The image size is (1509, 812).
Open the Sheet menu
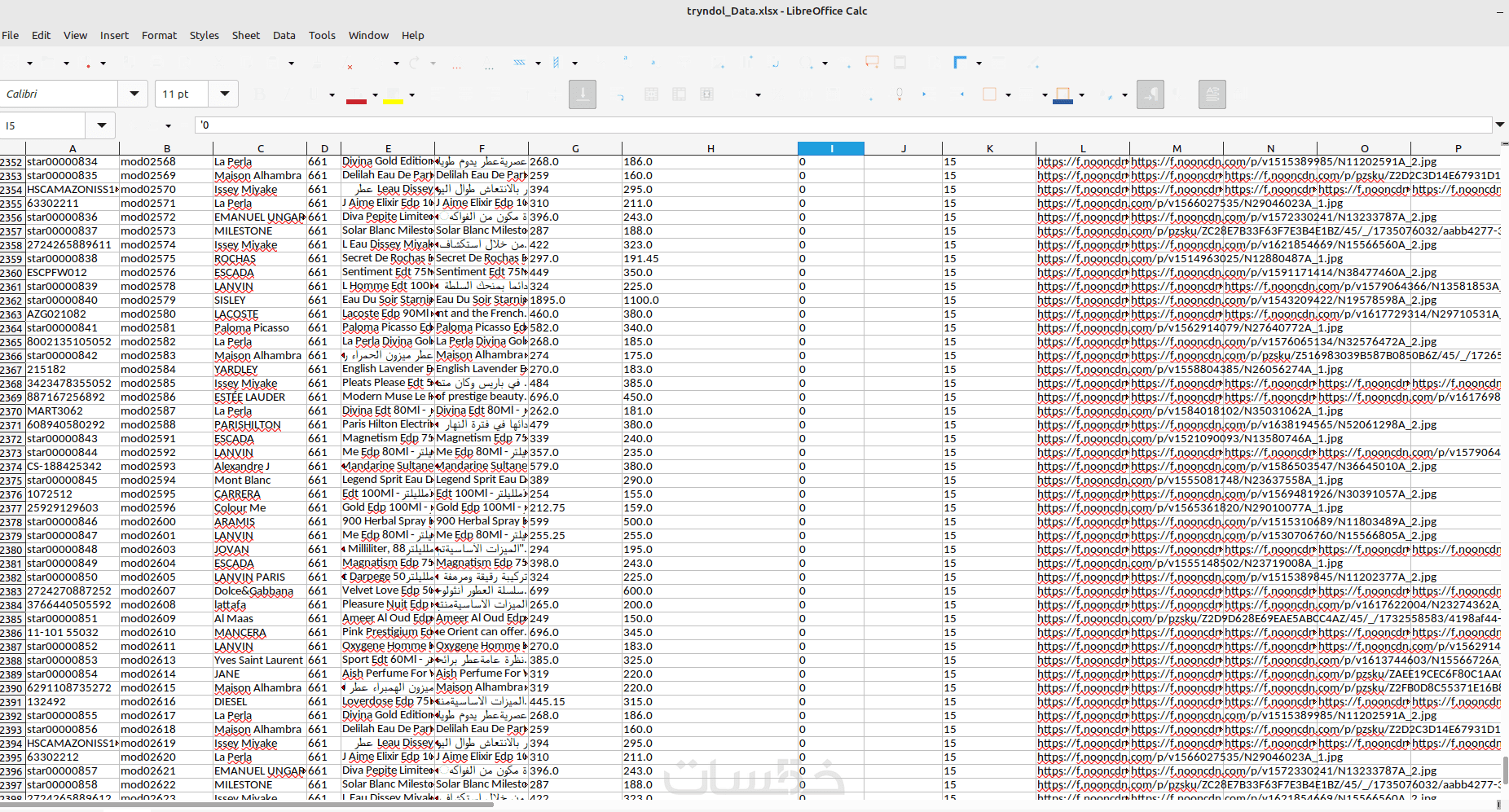tap(245, 35)
